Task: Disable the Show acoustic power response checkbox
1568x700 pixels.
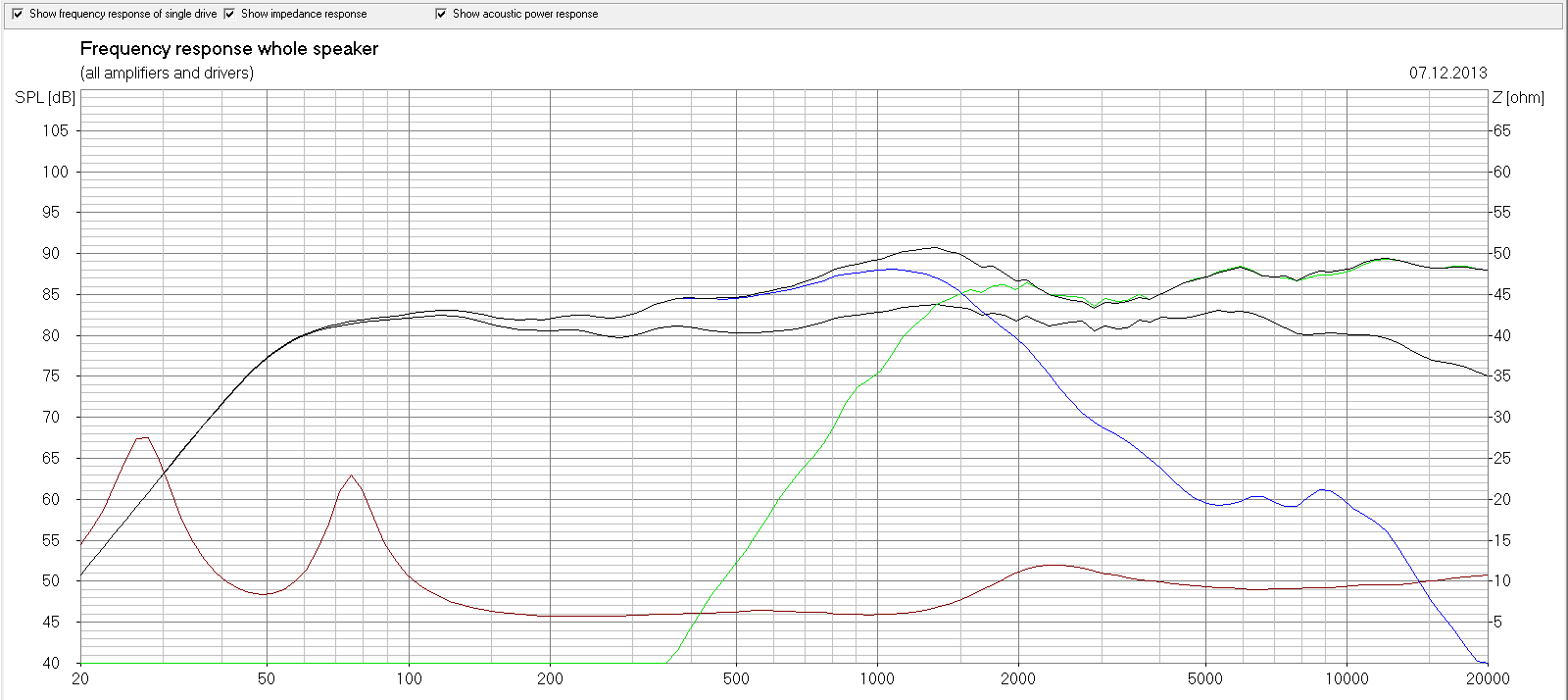Action: click(x=441, y=14)
